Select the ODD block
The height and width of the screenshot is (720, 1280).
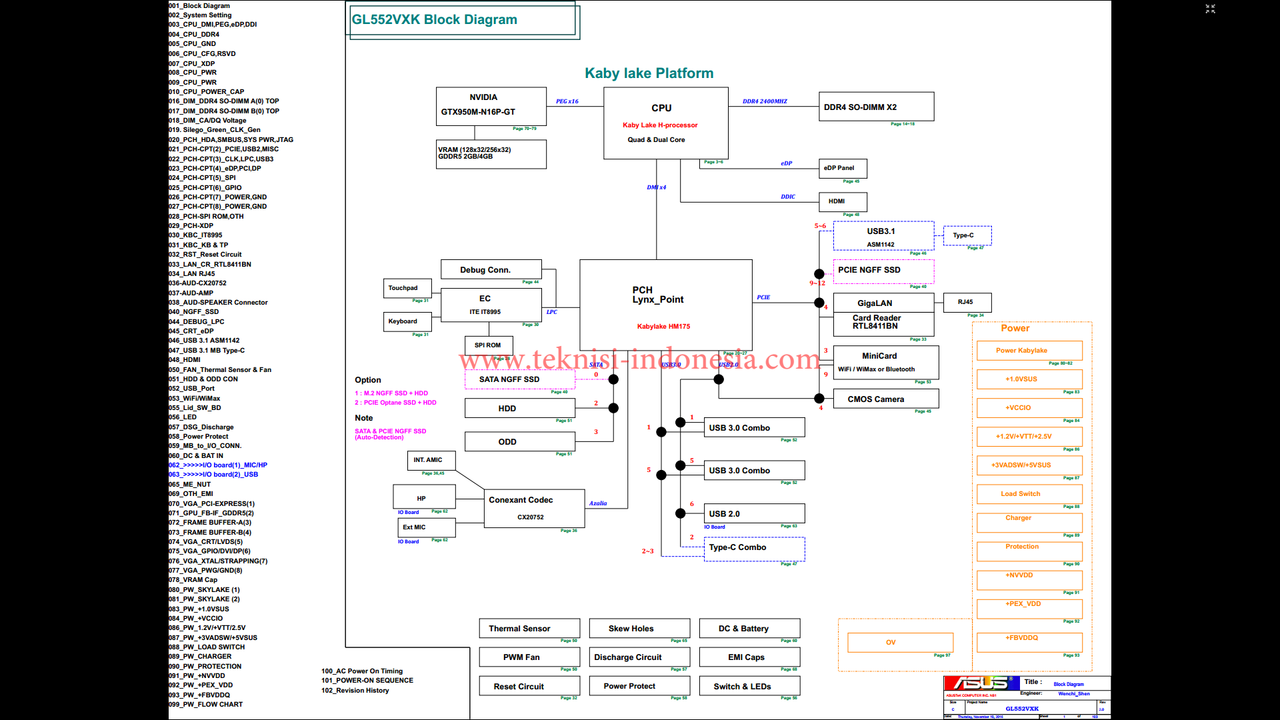520,442
